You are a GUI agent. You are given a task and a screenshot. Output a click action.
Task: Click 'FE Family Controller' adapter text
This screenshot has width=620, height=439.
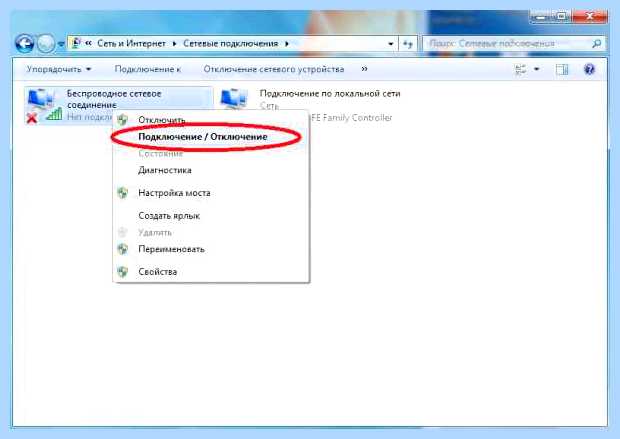(352, 118)
